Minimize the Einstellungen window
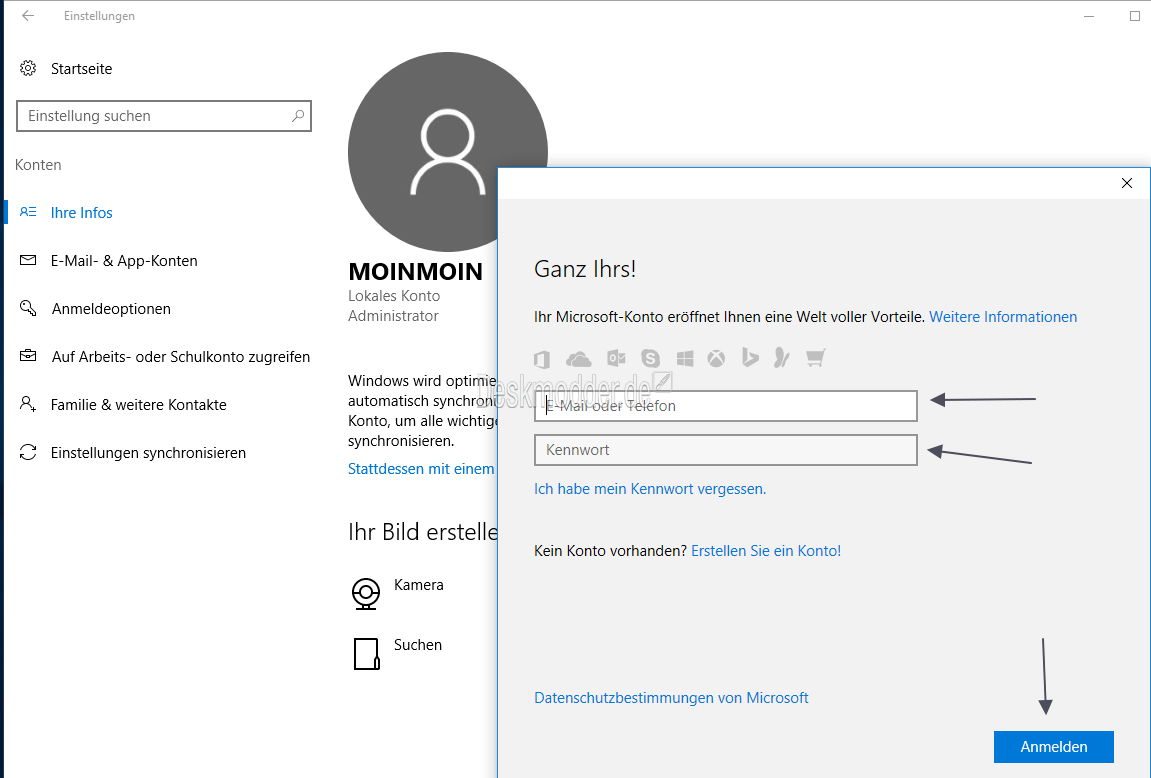This screenshot has width=1151, height=778. pyautogui.click(x=1089, y=16)
